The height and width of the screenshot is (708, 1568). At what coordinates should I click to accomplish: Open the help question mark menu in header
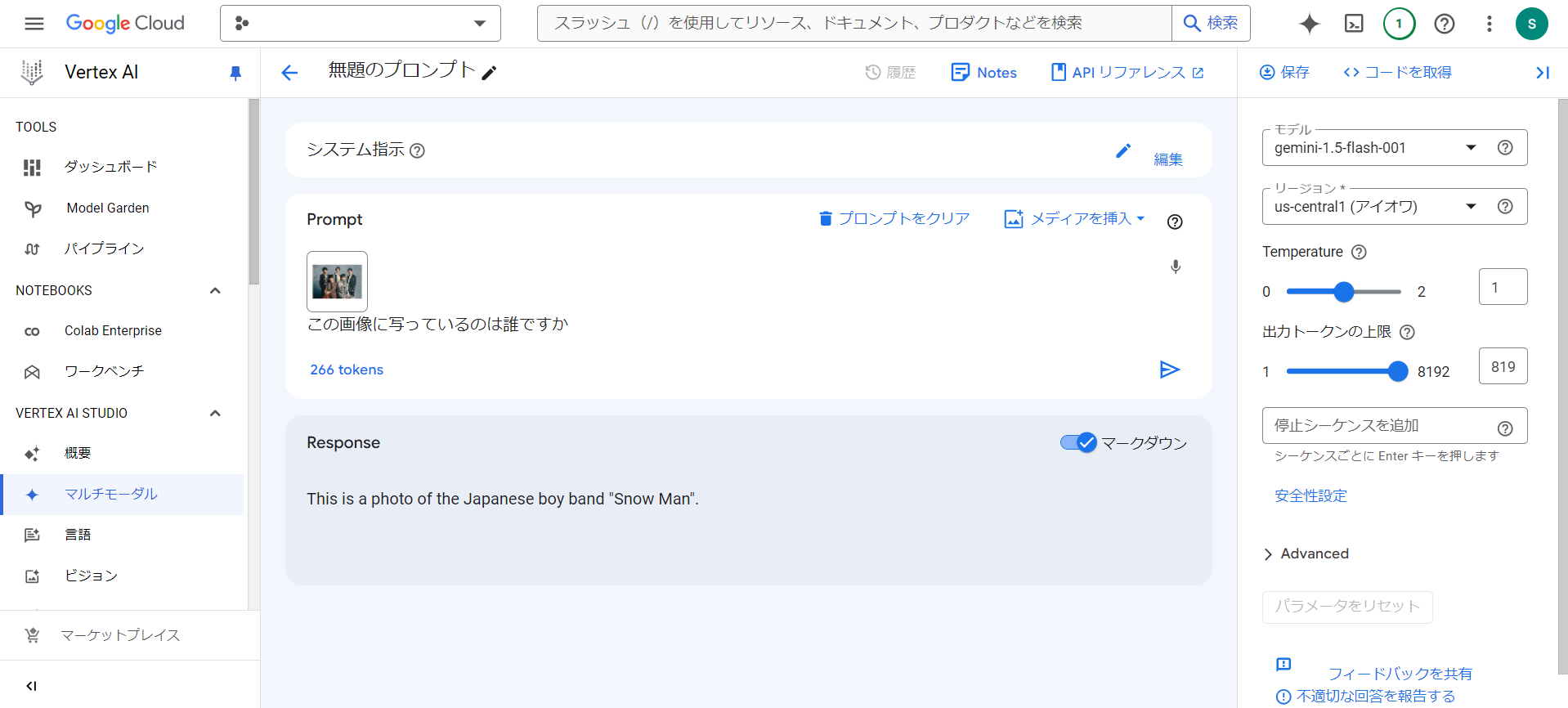click(1445, 24)
